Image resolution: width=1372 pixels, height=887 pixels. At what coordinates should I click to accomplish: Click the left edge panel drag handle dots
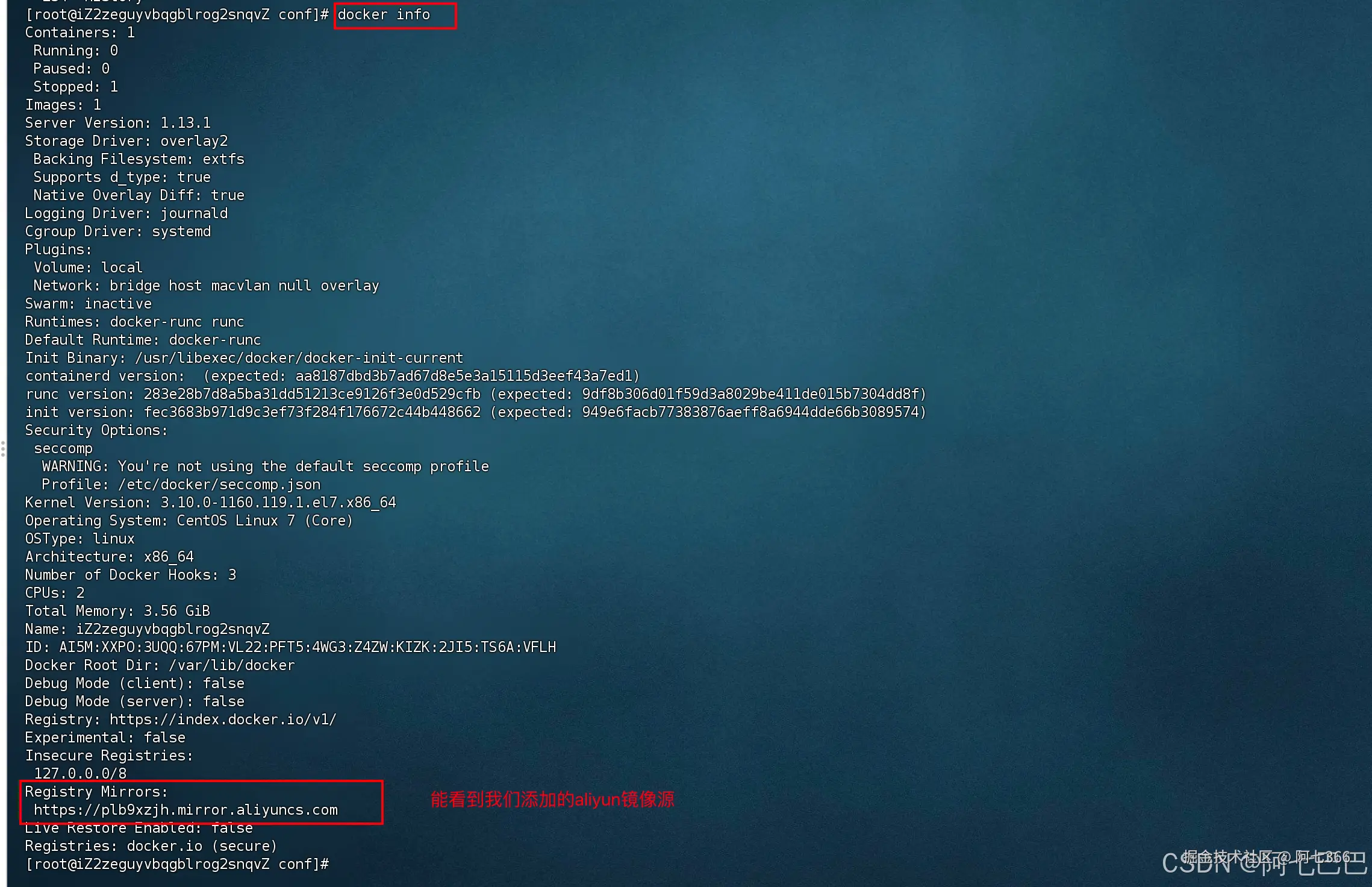(3, 449)
